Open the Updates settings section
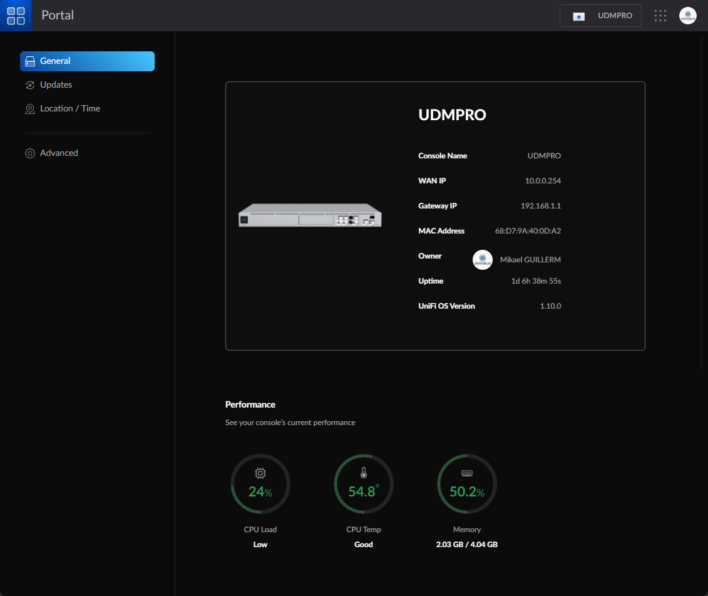This screenshot has width=708, height=596. 56,85
